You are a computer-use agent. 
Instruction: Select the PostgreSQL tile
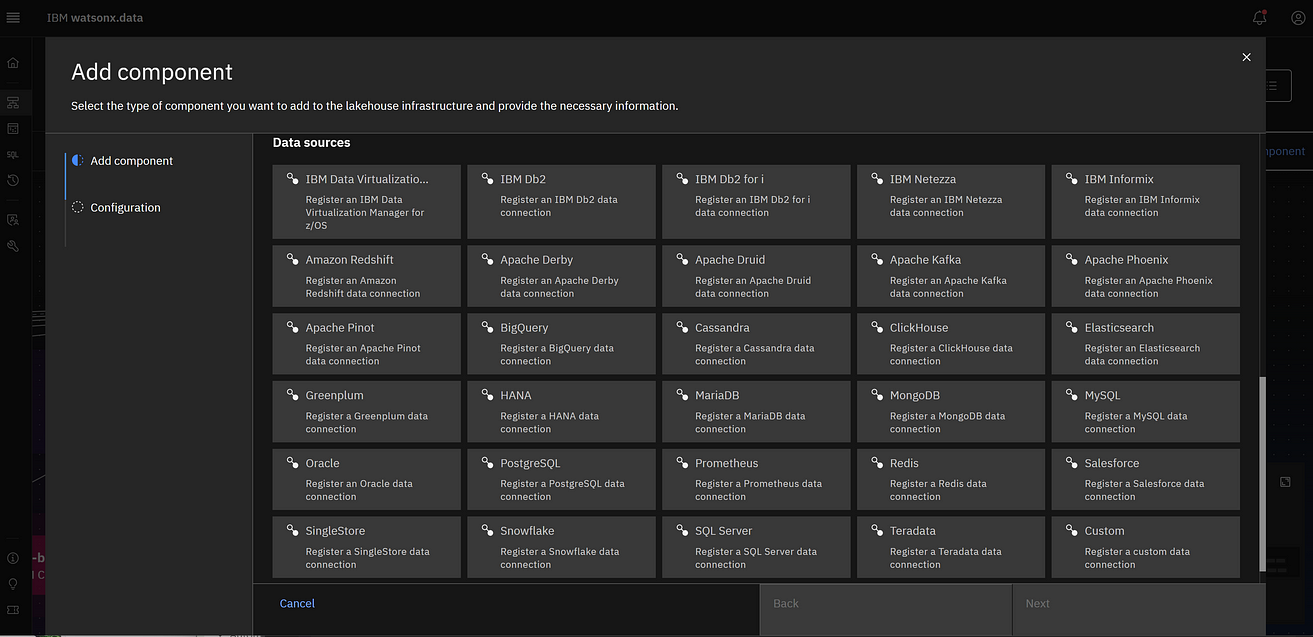[x=561, y=480]
